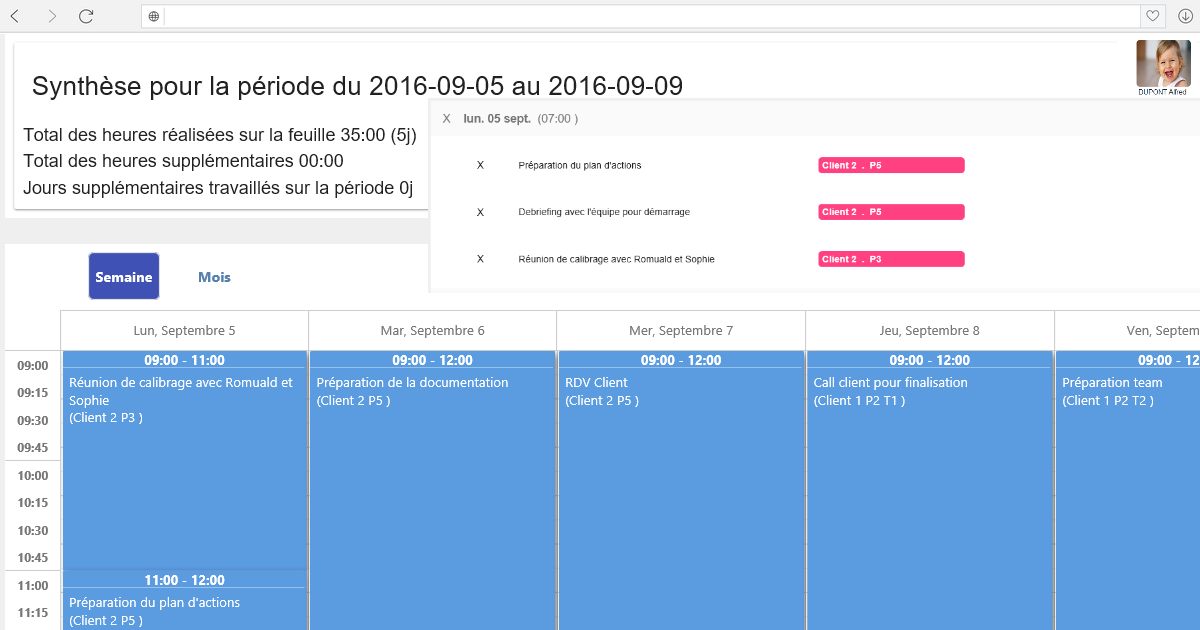Click the 11:00 time slot label
The width and height of the screenshot is (1200, 630).
click(33, 586)
